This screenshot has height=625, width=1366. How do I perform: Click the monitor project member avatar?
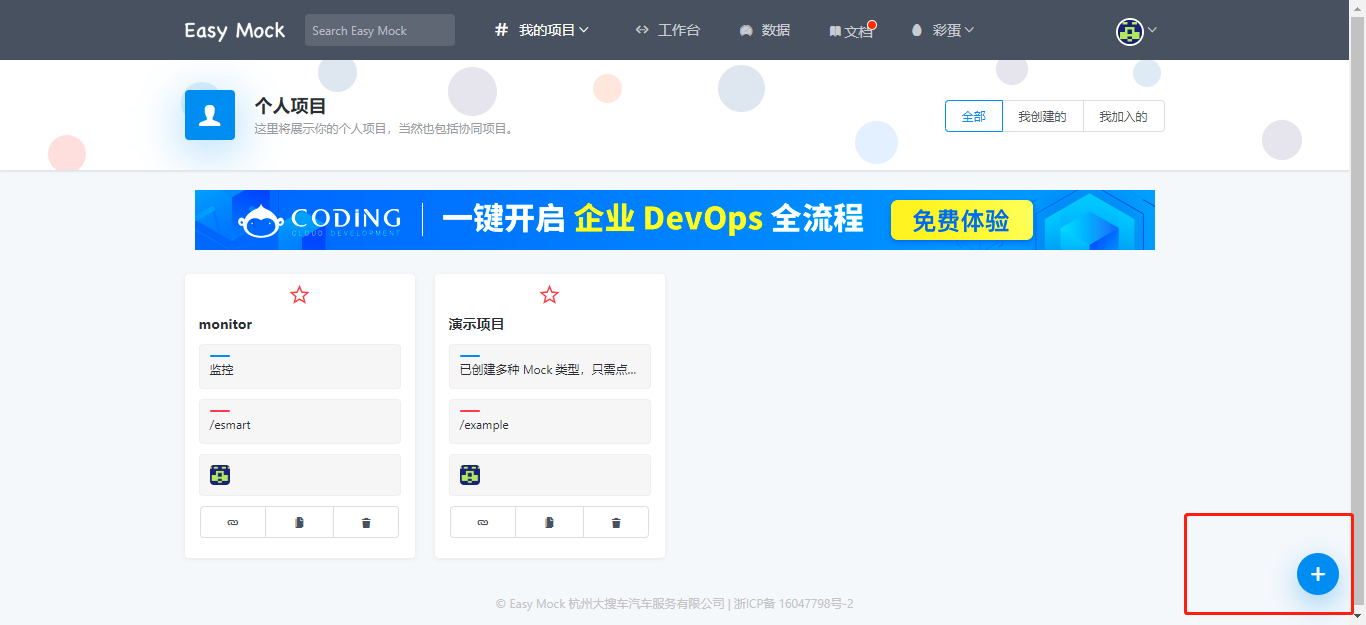click(220, 475)
